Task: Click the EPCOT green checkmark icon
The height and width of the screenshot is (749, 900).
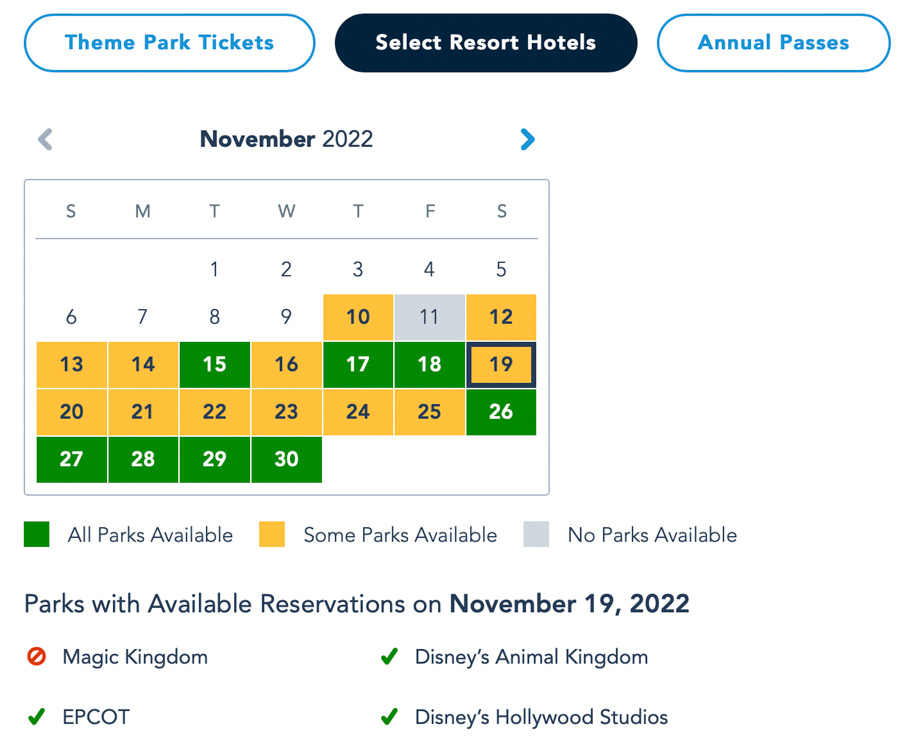Action: point(37,716)
